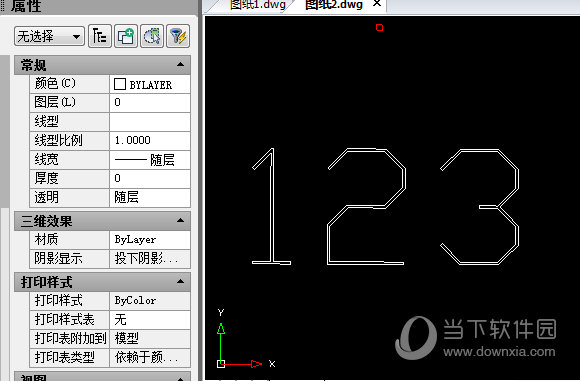Image resolution: width=580 pixels, height=381 pixels.
Task: Click the 图层 value field showing 0
Action: click(x=150, y=102)
